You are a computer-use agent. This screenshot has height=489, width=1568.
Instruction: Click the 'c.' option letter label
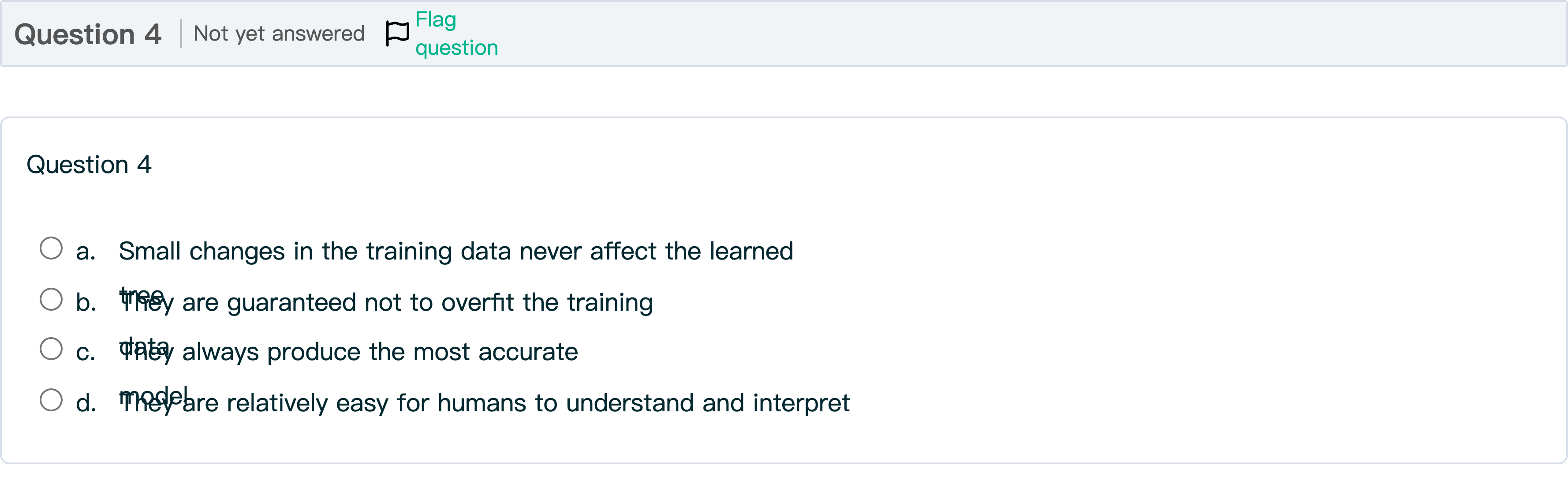[86, 351]
